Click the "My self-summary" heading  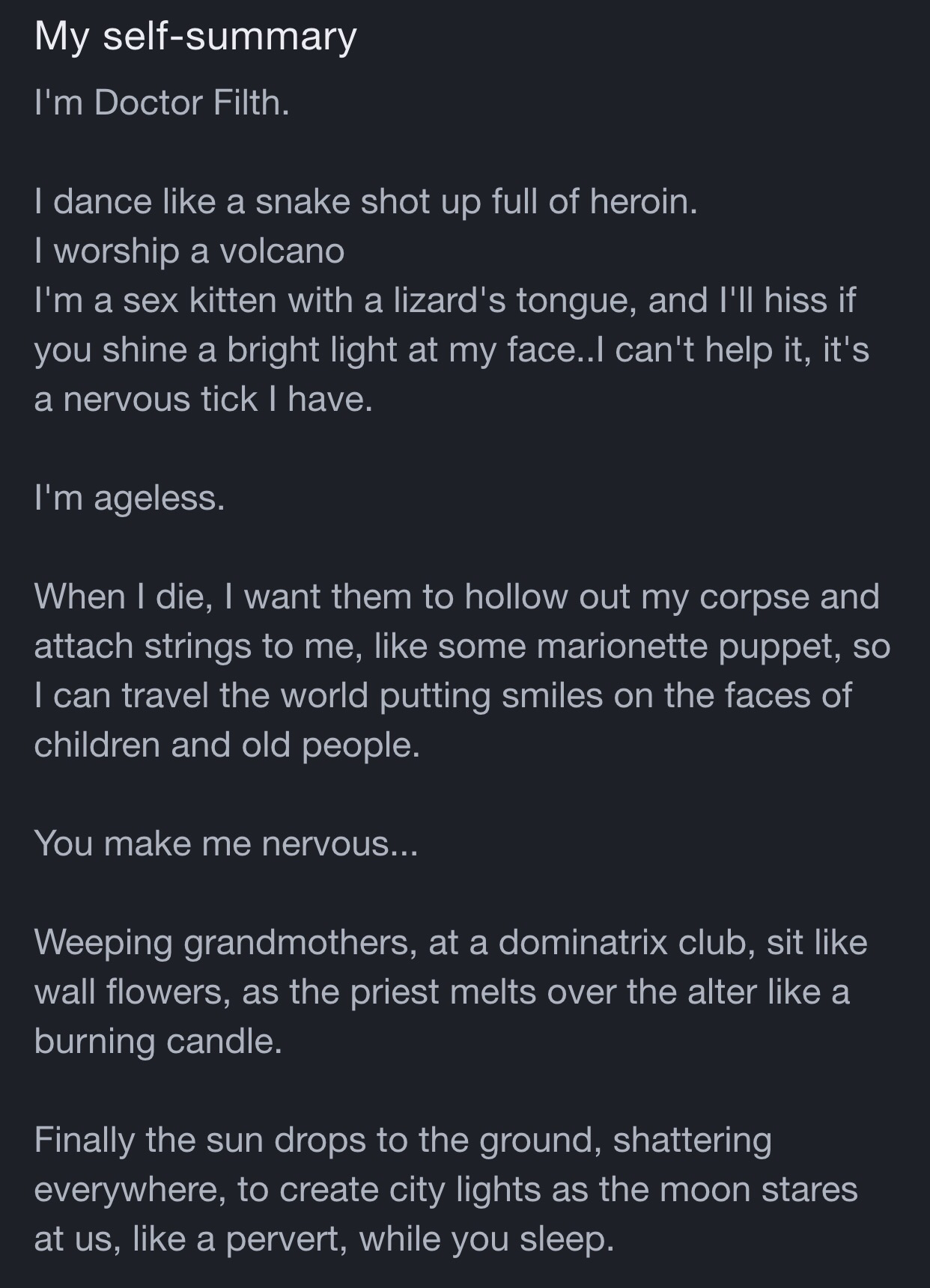tap(195, 36)
